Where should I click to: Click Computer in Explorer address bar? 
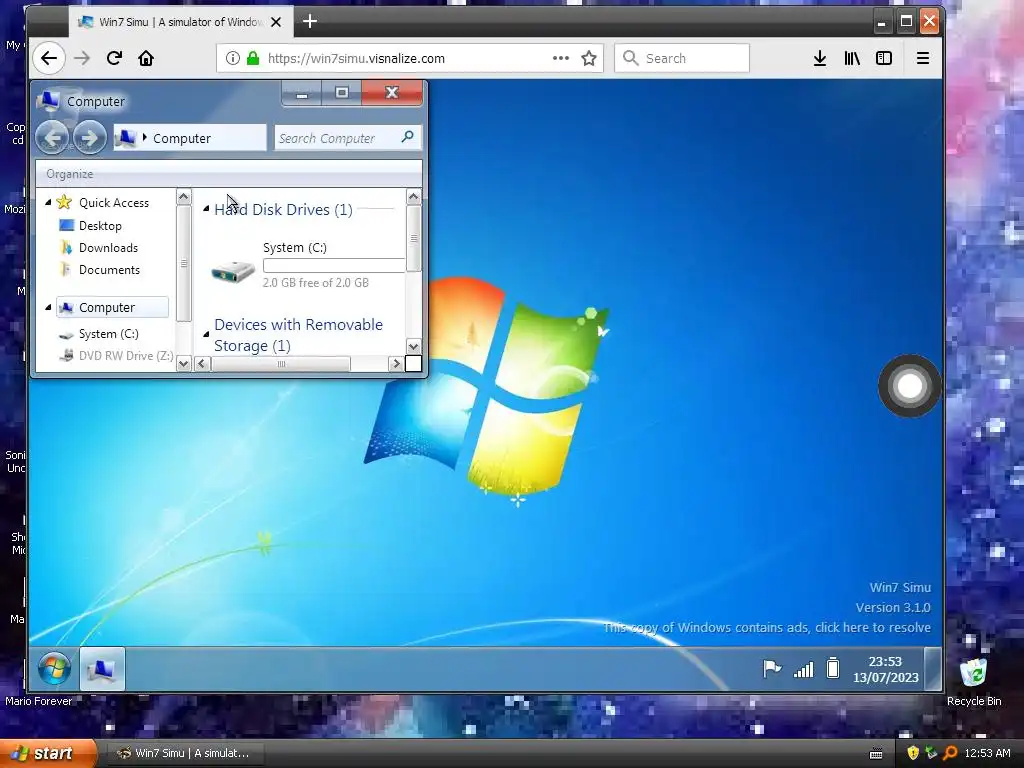(182, 138)
